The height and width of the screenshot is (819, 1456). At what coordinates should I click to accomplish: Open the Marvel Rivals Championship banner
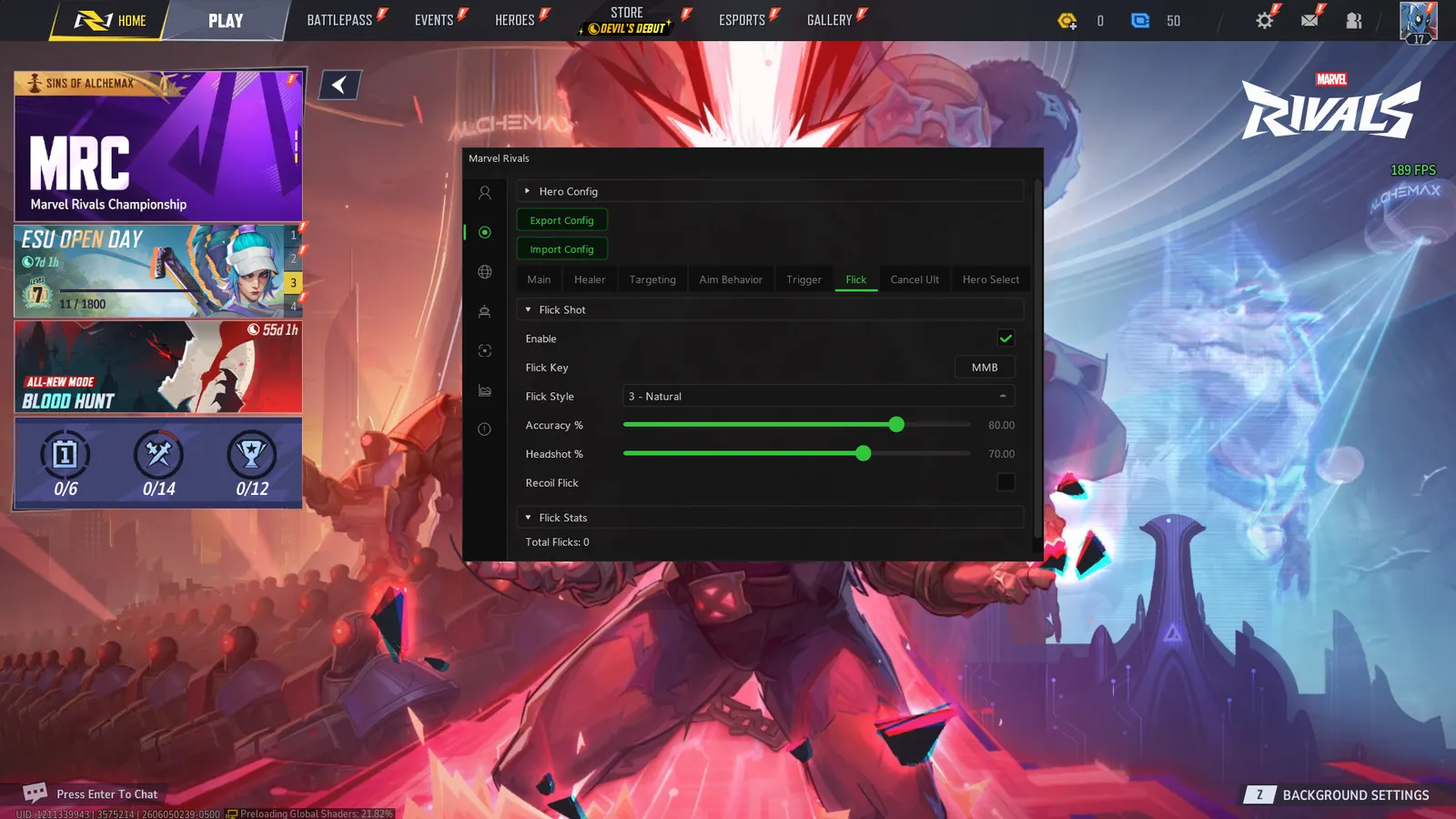[158, 147]
